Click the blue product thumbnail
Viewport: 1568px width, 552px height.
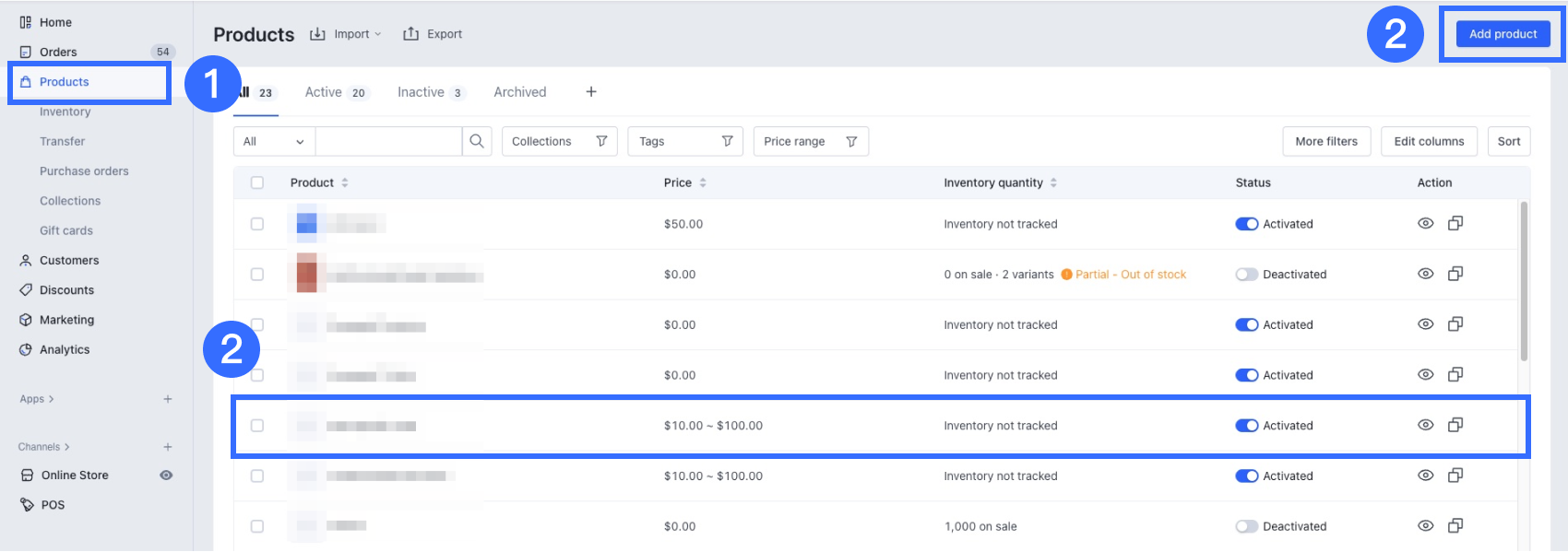pyautogui.click(x=307, y=223)
